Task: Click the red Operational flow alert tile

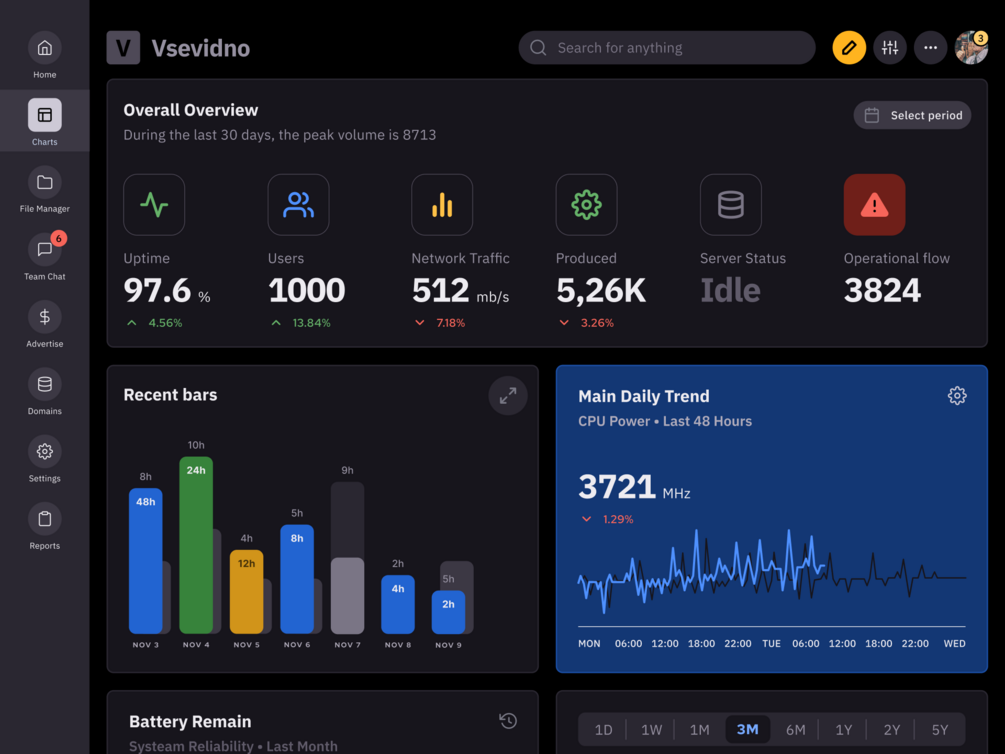Action: (x=874, y=205)
